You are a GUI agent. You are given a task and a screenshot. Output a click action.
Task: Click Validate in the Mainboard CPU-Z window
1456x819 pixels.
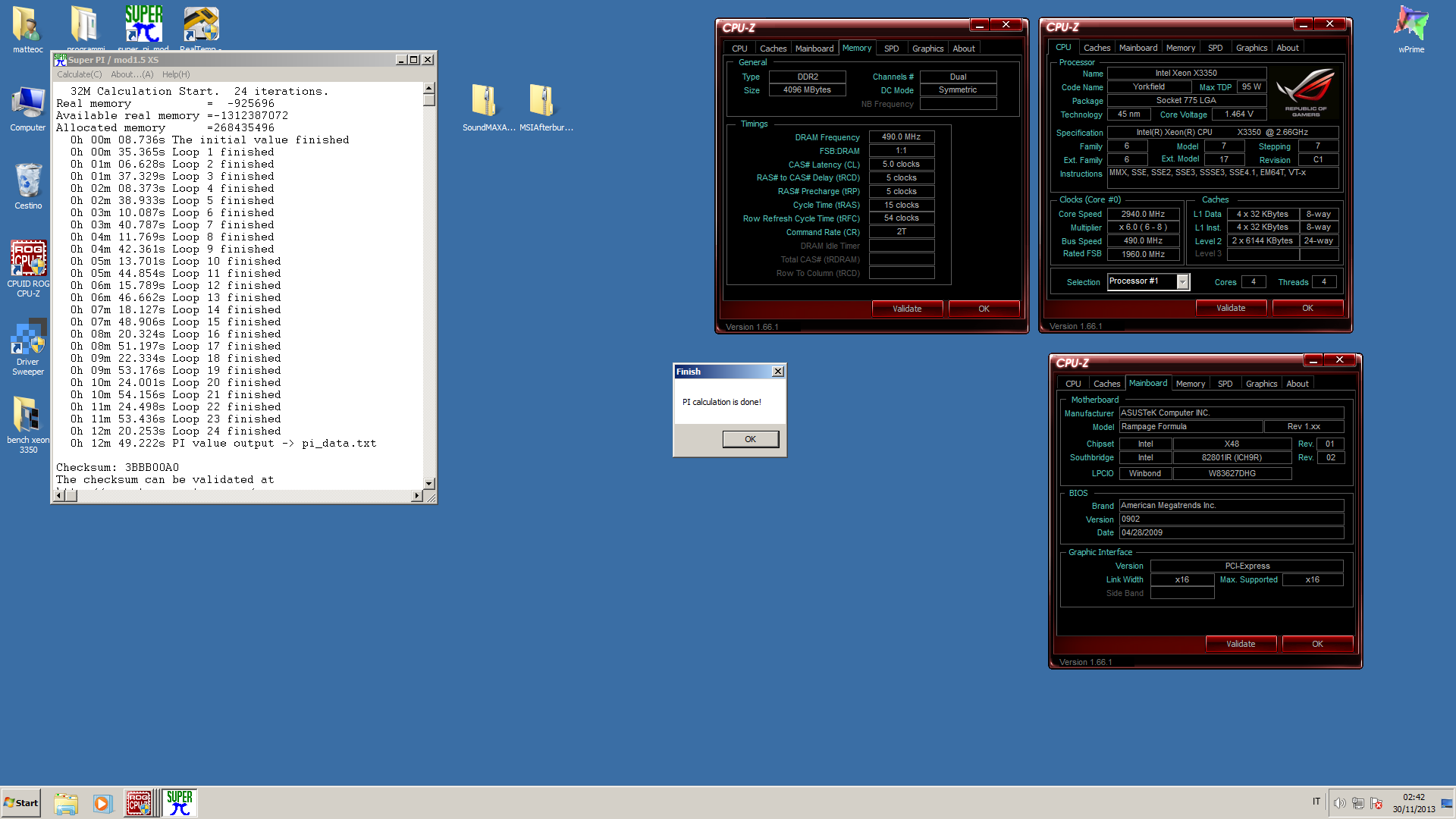tap(1241, 644)
